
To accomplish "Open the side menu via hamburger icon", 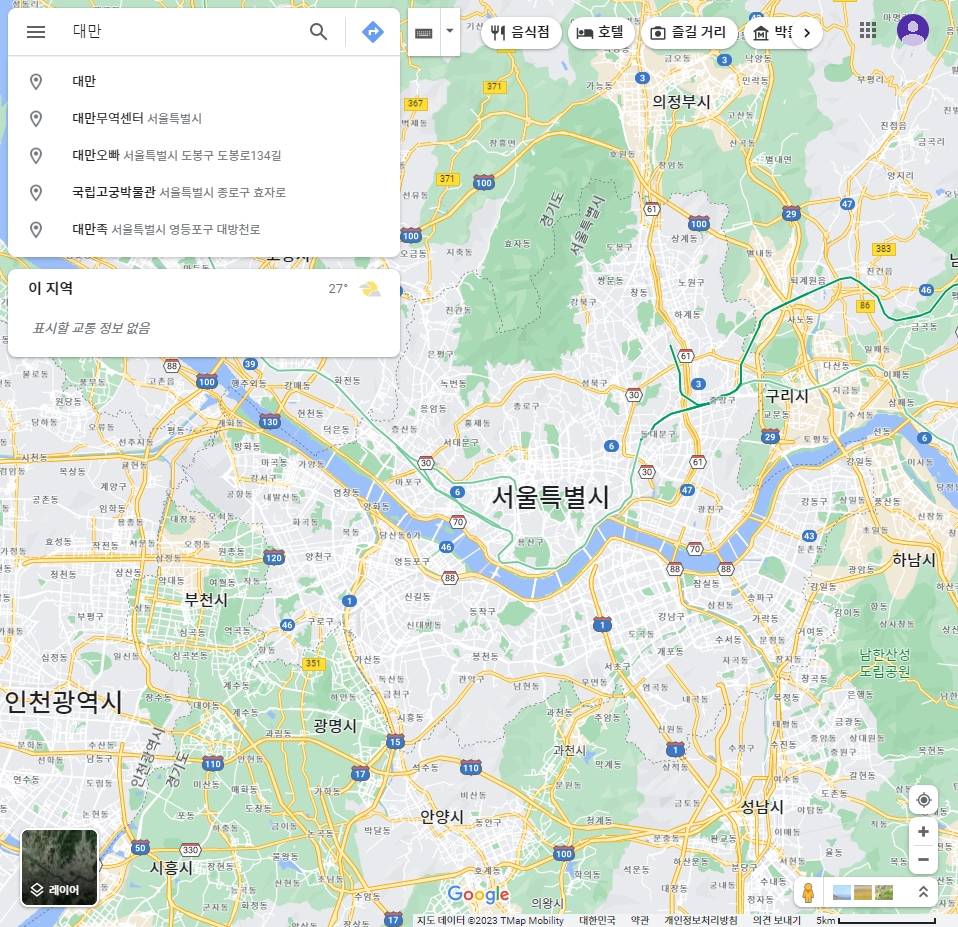I will click(36, 31).
